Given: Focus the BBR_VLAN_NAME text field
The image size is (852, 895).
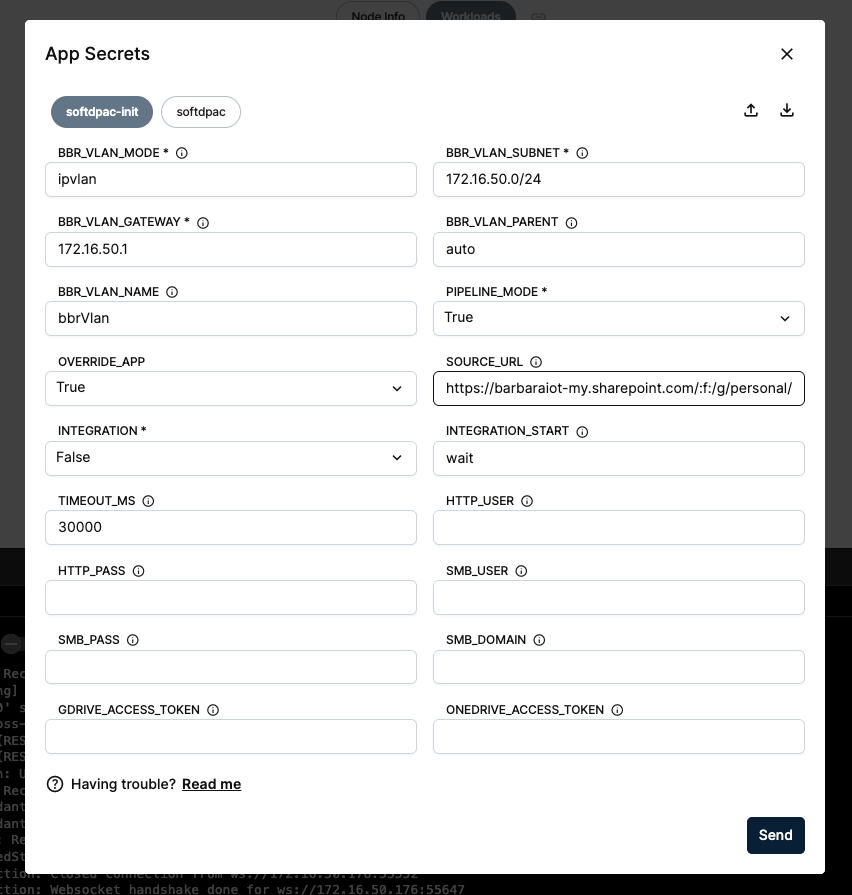Looking at the screenshot, I should [x=231, y=319].
